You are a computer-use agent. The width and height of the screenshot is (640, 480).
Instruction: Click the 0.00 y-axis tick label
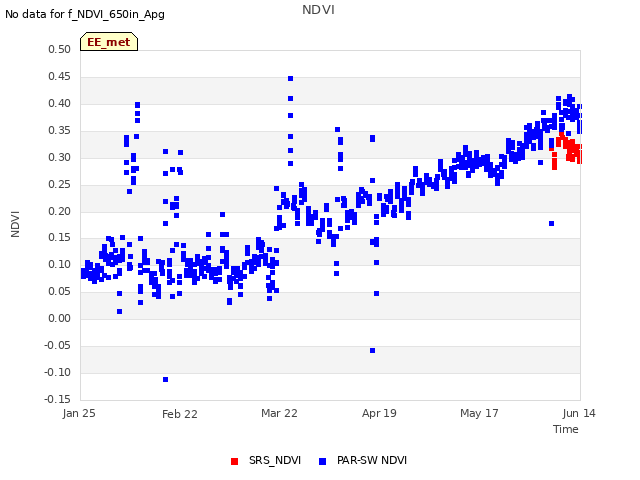click(60, 318)
